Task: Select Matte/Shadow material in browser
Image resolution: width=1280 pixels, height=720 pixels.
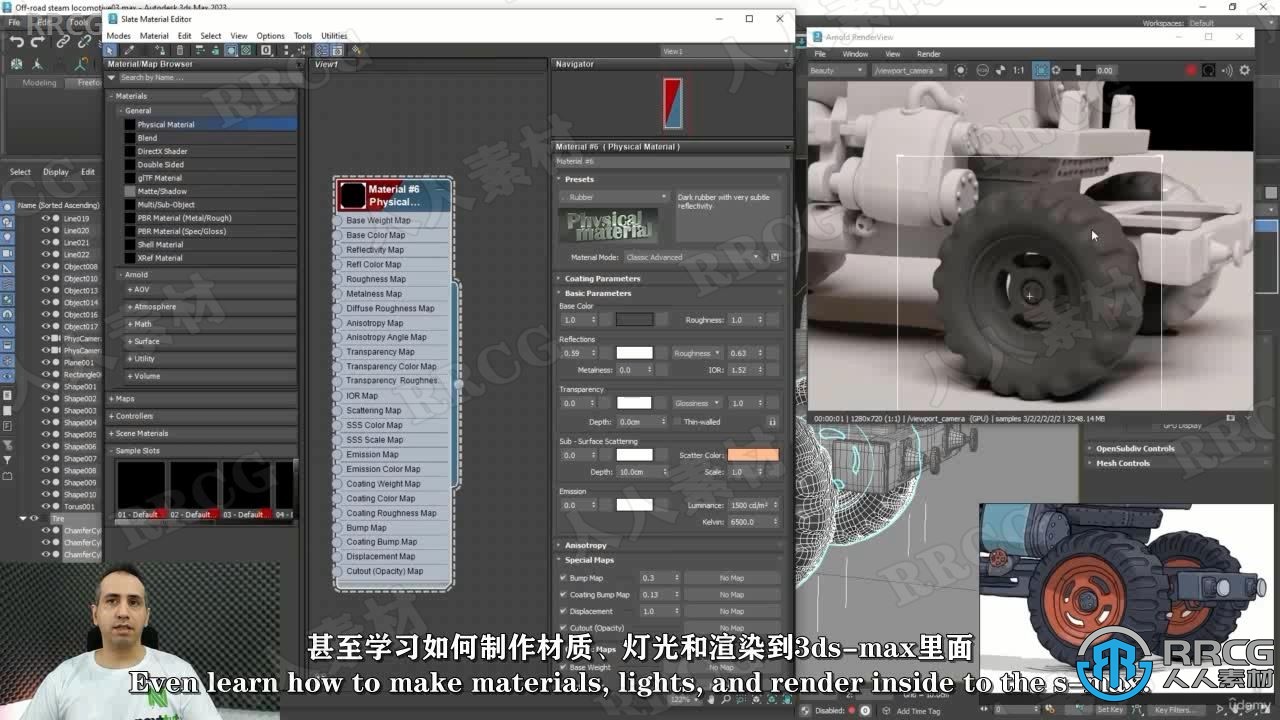Action: 210,191
